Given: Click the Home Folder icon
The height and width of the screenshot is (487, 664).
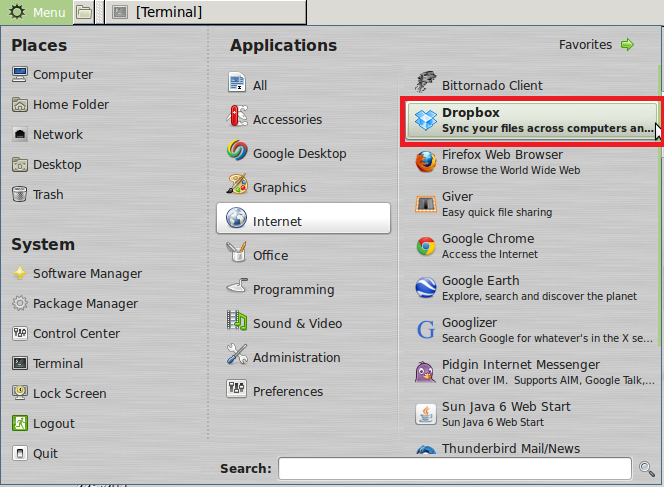Looking at the screenshot, I should coord(19,105).
